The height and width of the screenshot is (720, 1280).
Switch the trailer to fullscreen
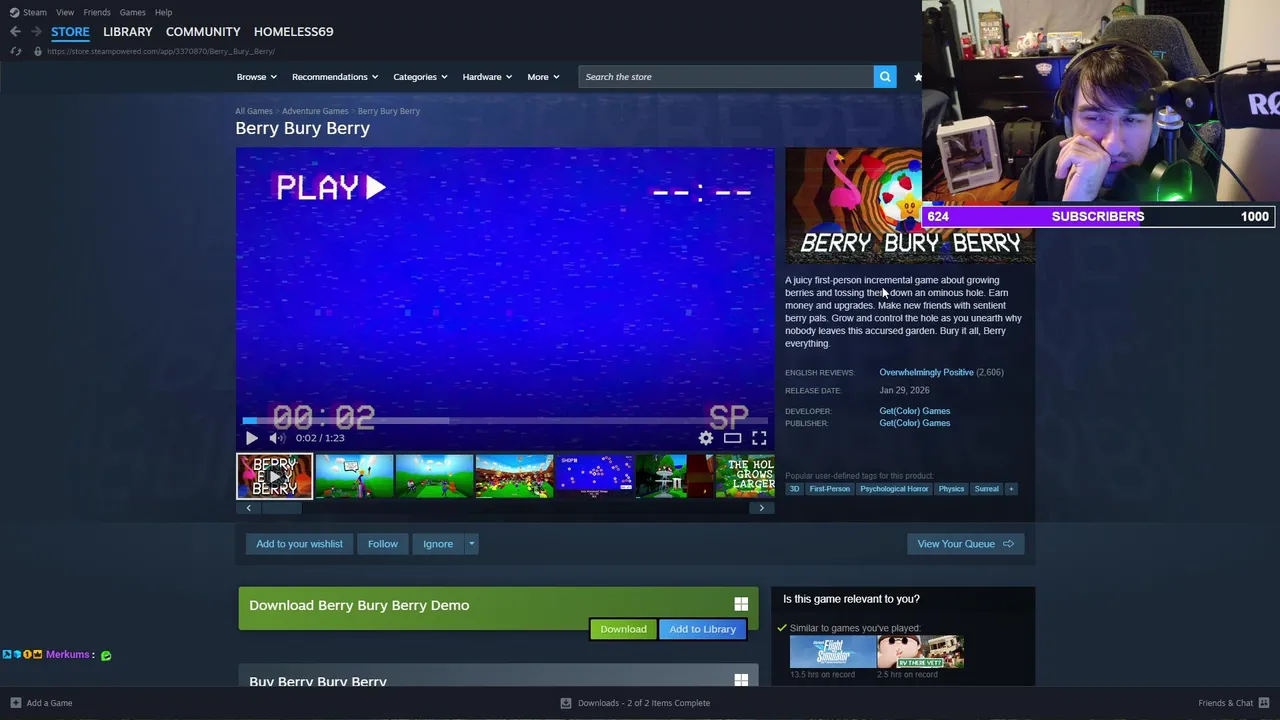[759, 438]
